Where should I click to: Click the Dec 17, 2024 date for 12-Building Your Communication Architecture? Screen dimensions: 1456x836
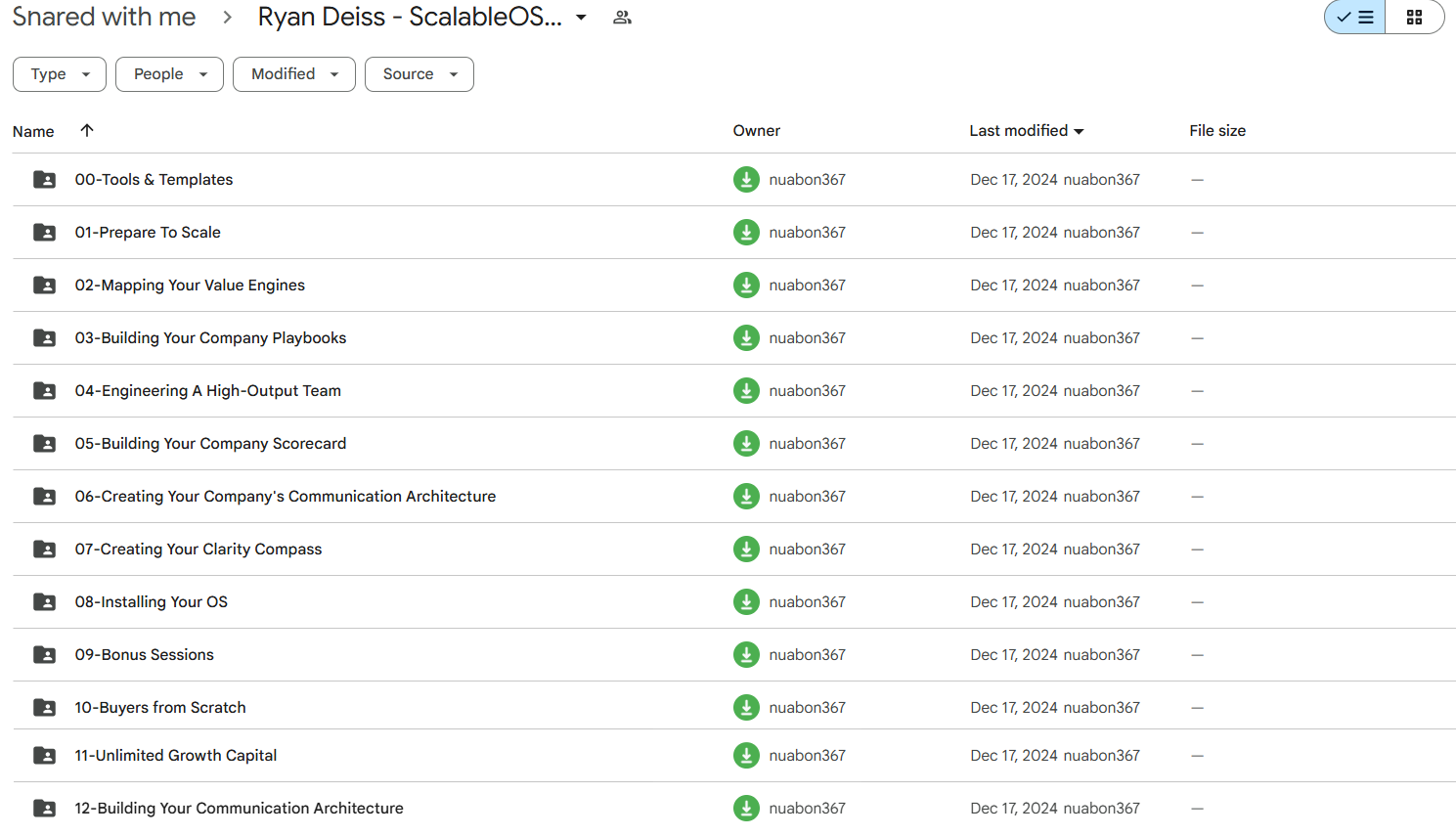coord(1014,809)
